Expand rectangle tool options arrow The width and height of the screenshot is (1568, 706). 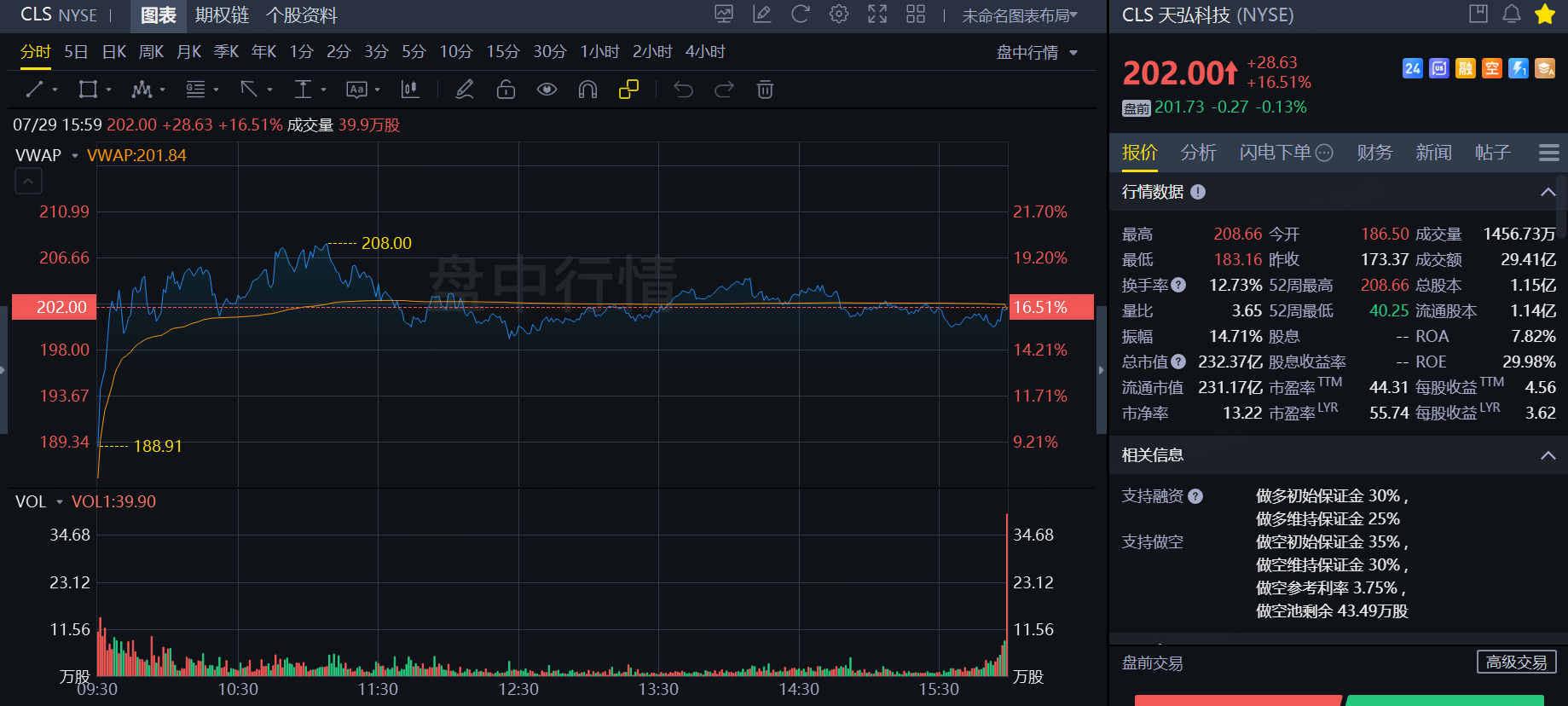[x=109, y=90]
